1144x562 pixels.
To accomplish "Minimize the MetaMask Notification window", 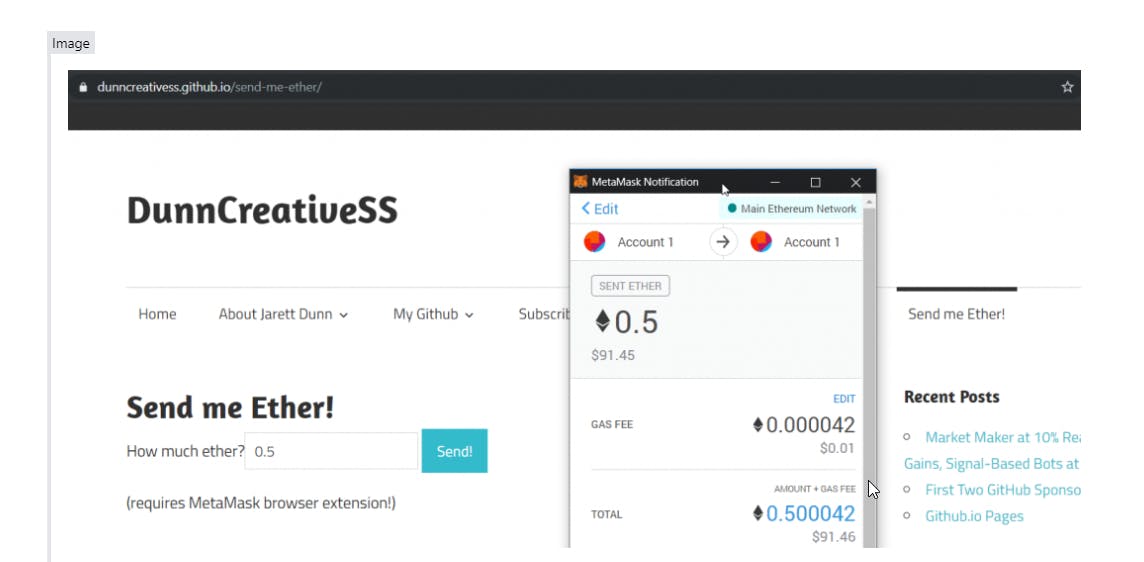I will click(x=775, y=182).
